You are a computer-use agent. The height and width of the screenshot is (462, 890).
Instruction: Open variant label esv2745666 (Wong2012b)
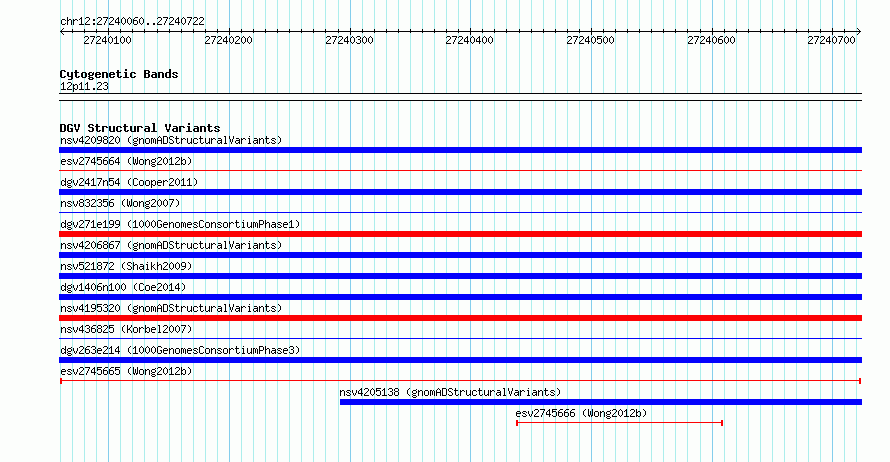coord(581,413)
